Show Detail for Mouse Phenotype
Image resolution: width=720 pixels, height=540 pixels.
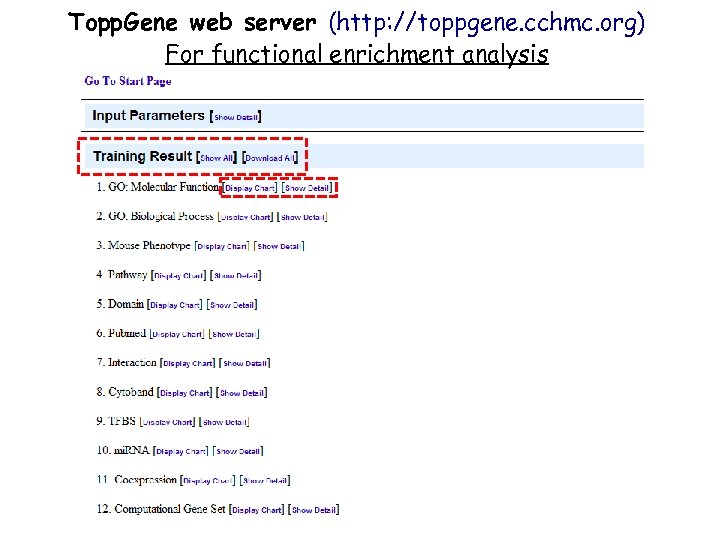[x=279, y=247]
